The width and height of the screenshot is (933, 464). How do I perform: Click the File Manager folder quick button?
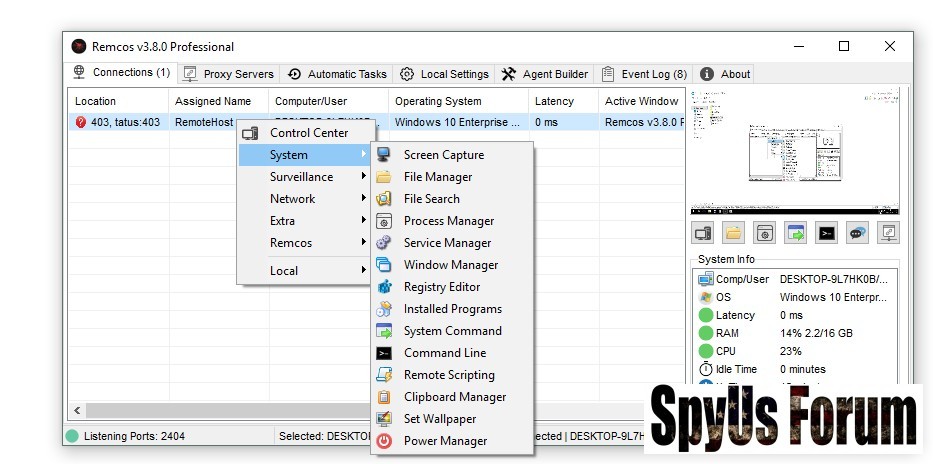tap(734, 233)
